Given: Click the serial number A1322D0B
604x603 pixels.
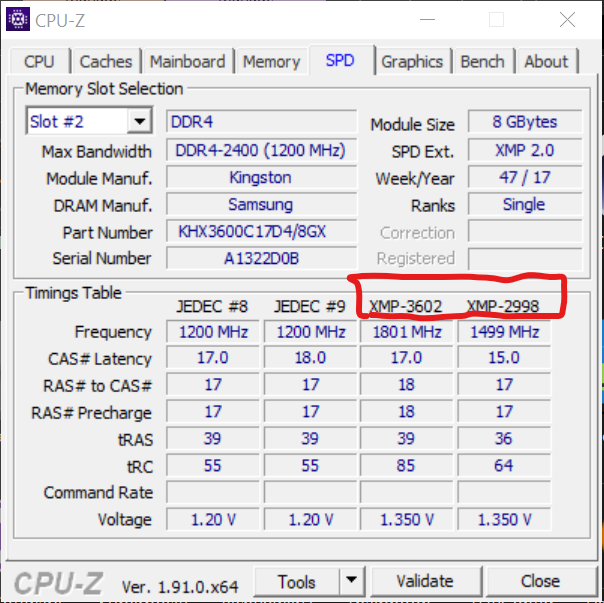Looking at the screenshot, I should [262, 258].
